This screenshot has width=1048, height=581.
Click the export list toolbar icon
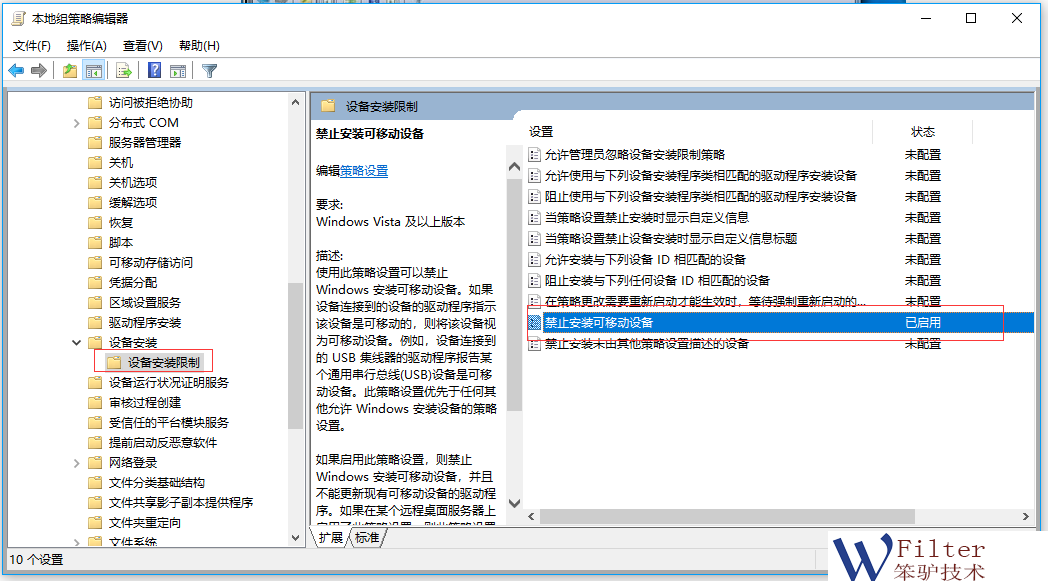point(124,70)
